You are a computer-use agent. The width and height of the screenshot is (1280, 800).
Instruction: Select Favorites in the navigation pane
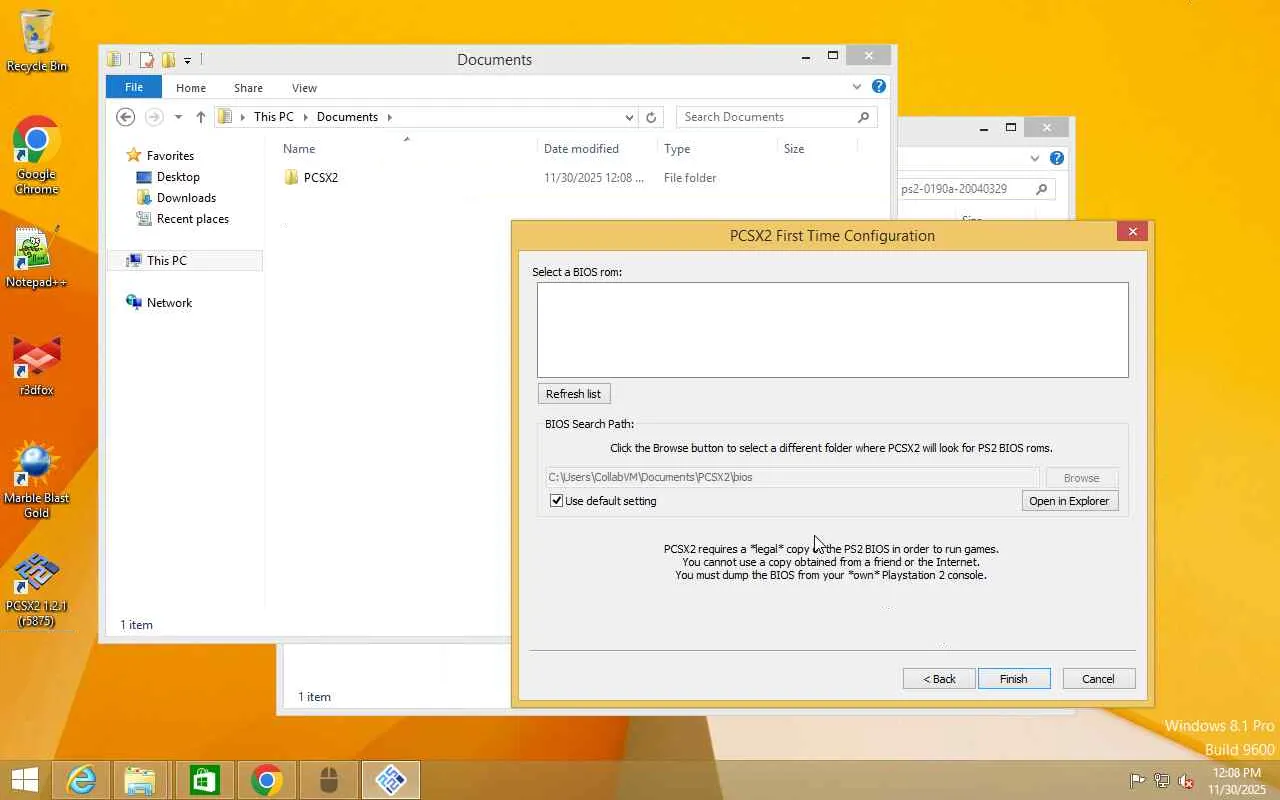[170, 156]
